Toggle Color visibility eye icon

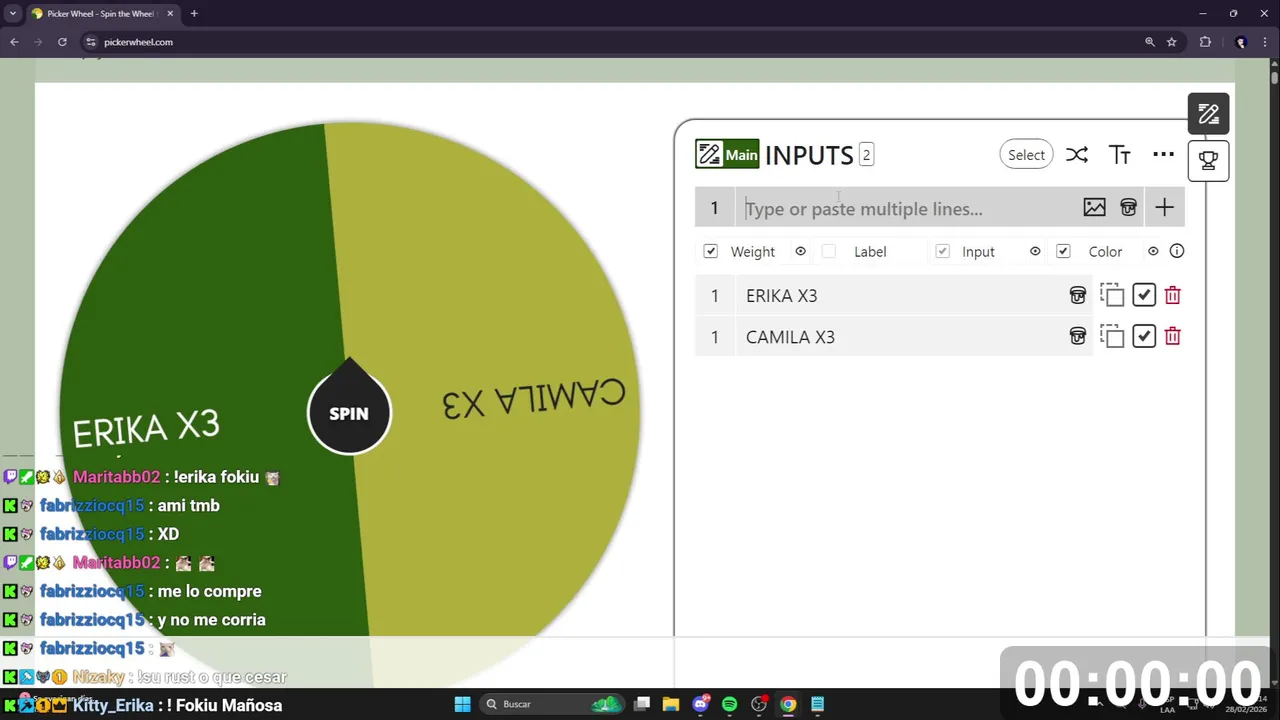(1153, 251)
